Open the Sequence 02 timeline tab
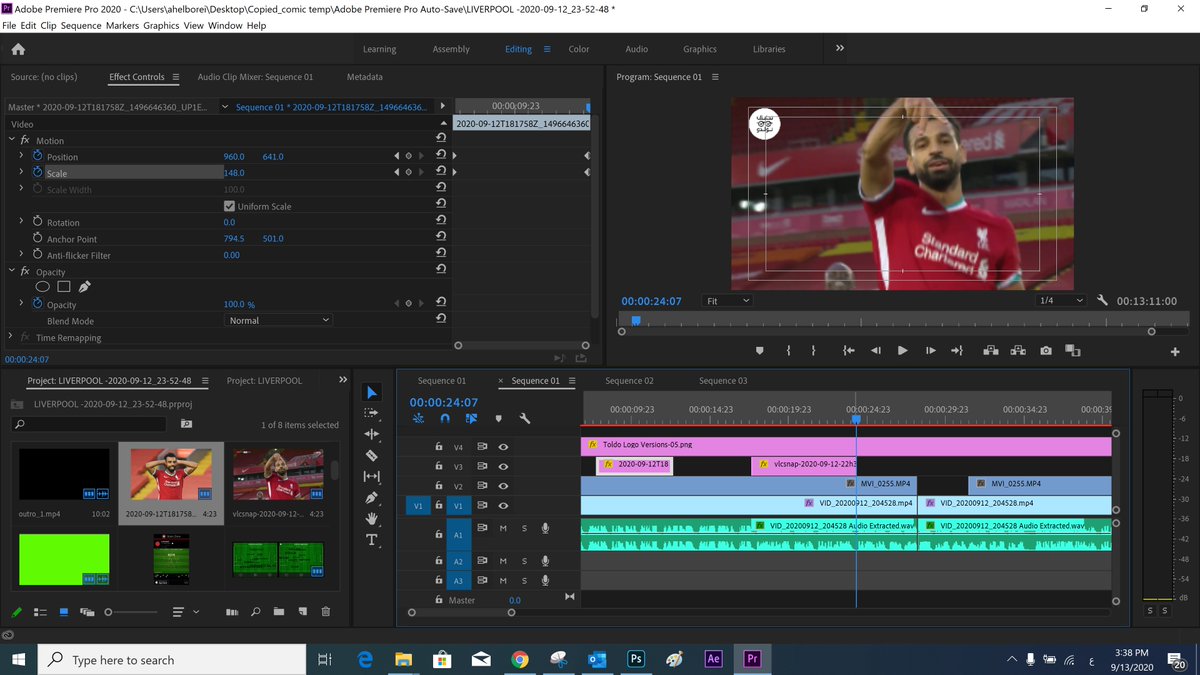1200x675 pixels. (x=629, y=381)
